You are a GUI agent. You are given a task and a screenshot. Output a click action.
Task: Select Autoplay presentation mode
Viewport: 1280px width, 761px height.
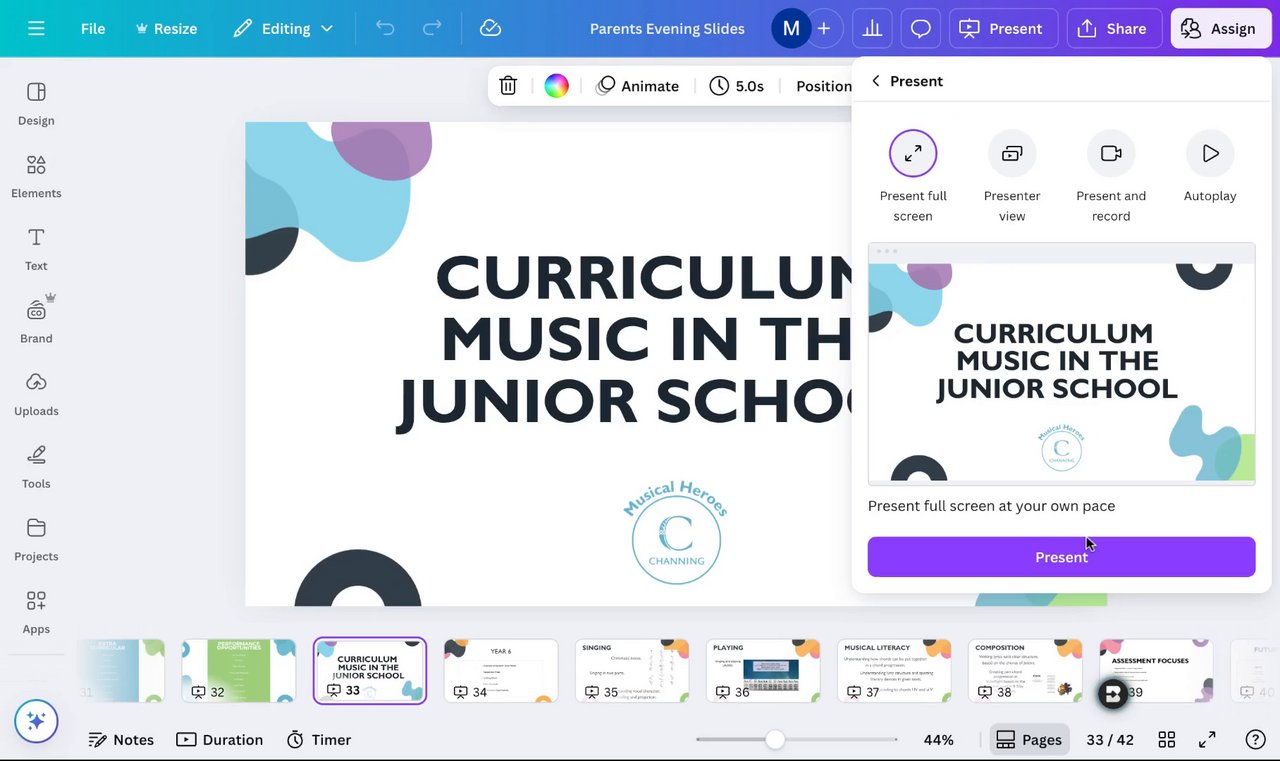pyautogui.click(x=1210, y=167)
